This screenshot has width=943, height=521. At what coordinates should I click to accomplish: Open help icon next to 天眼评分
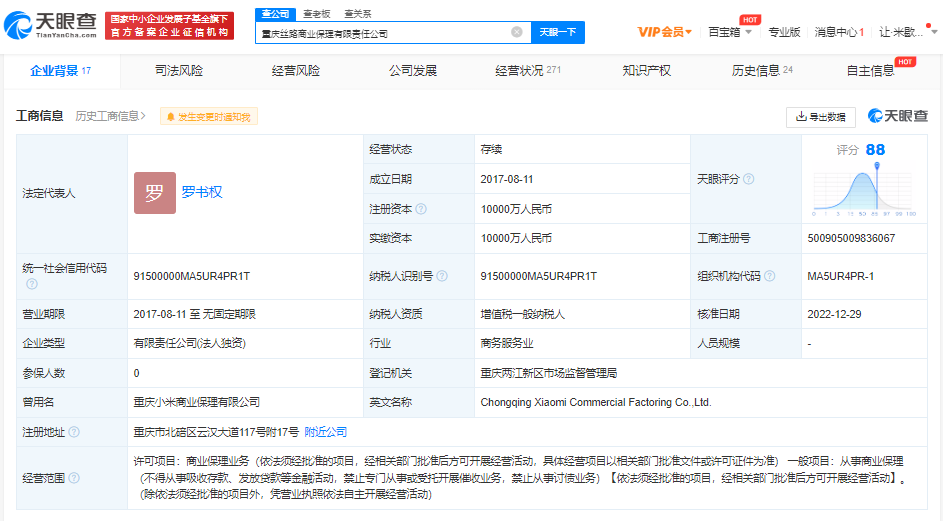pyautogui.click(x=748, y=179)
